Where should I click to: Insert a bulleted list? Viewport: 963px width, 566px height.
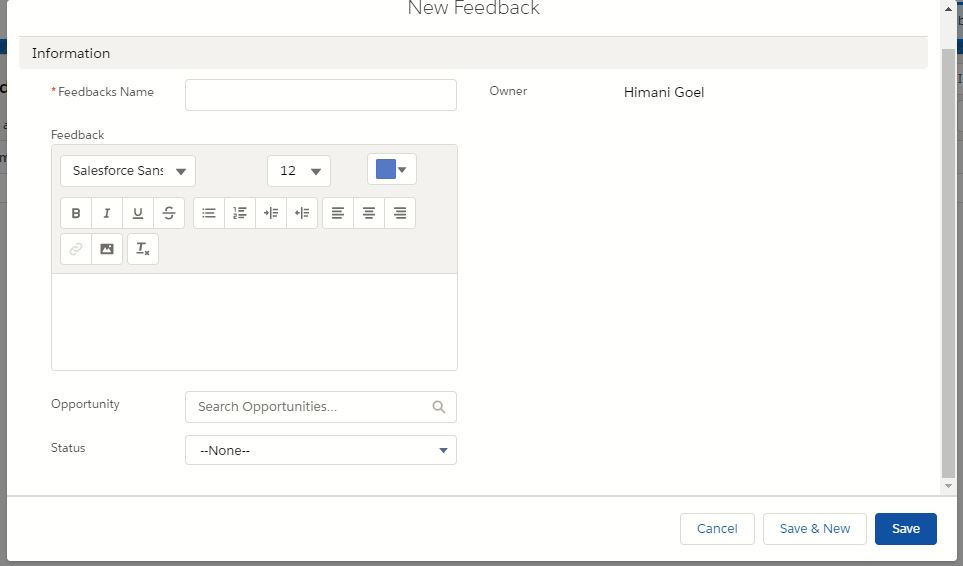(x=209, y=213)
